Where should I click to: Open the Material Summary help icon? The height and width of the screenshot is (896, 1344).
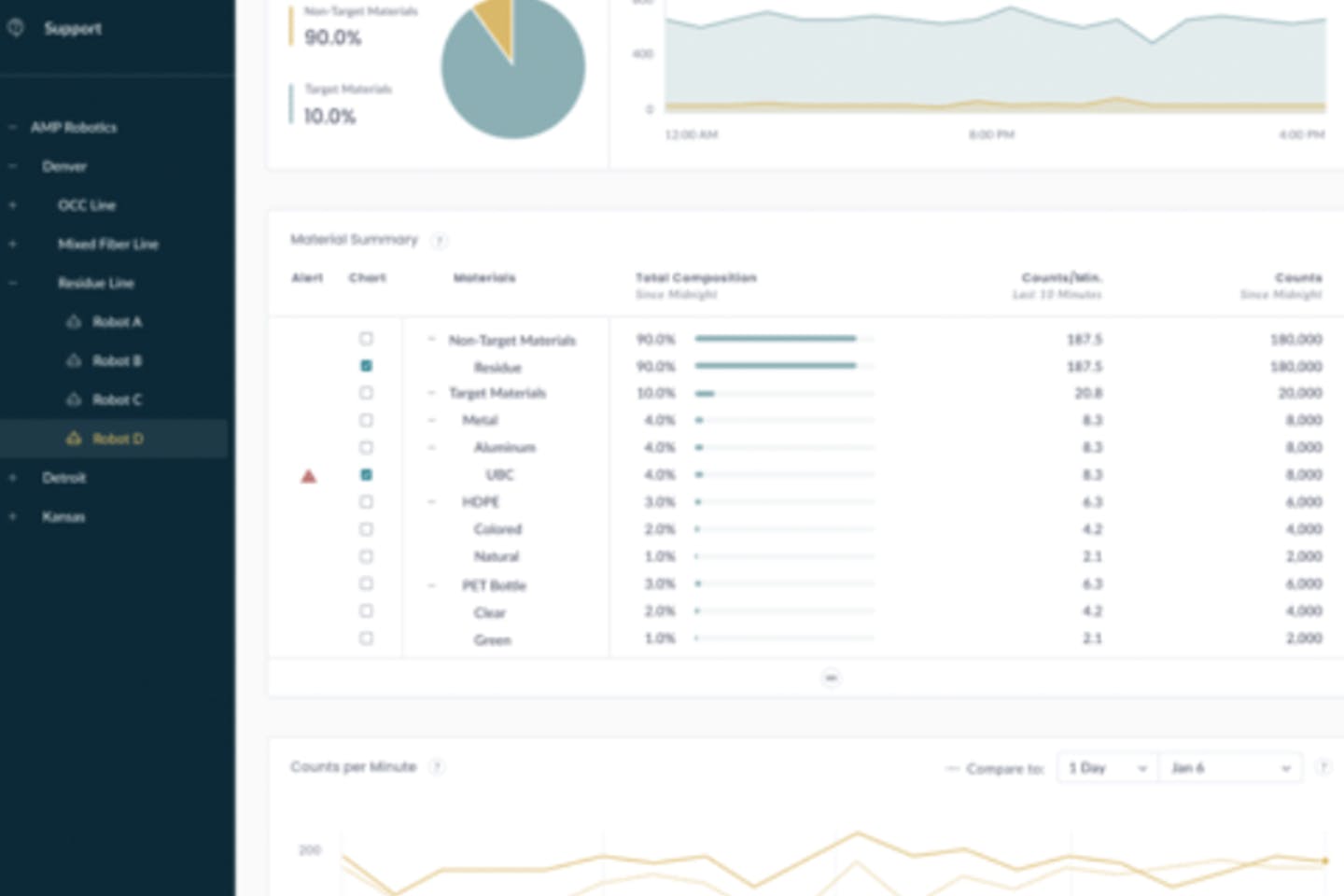point(439,241)
